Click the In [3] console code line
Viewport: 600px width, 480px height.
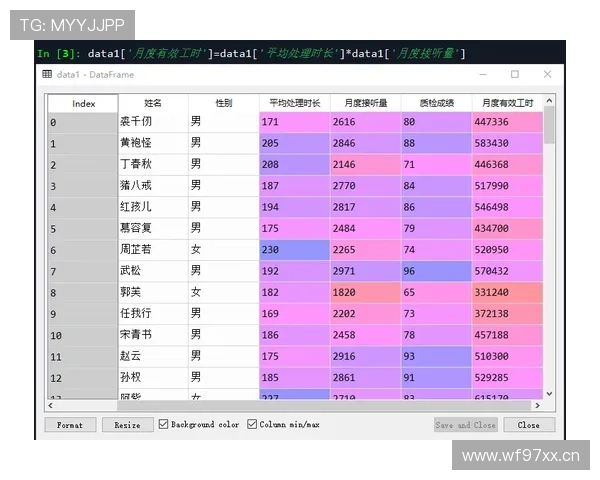(251, 53)
